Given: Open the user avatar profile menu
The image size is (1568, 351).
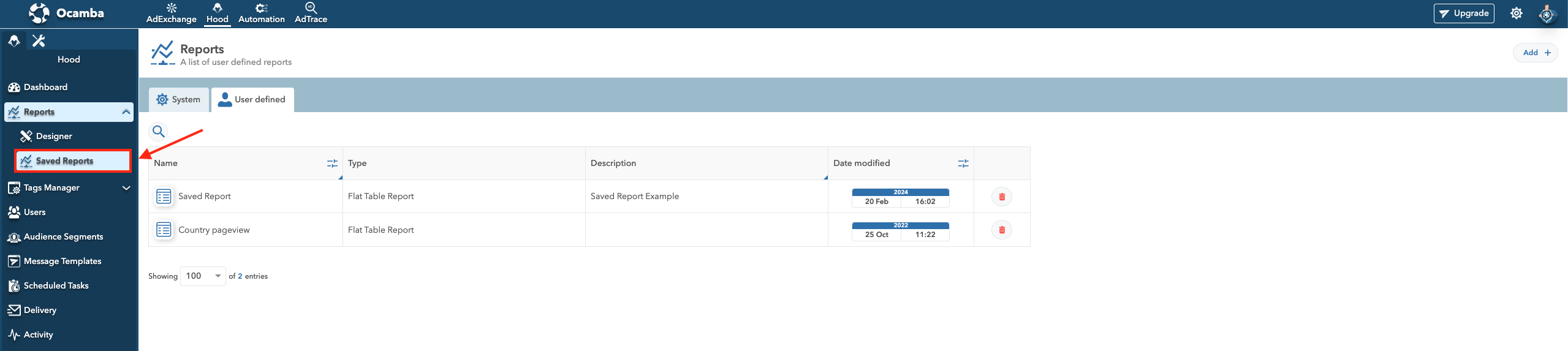Looking at the screenshot, I should (x=1547, y=13).
